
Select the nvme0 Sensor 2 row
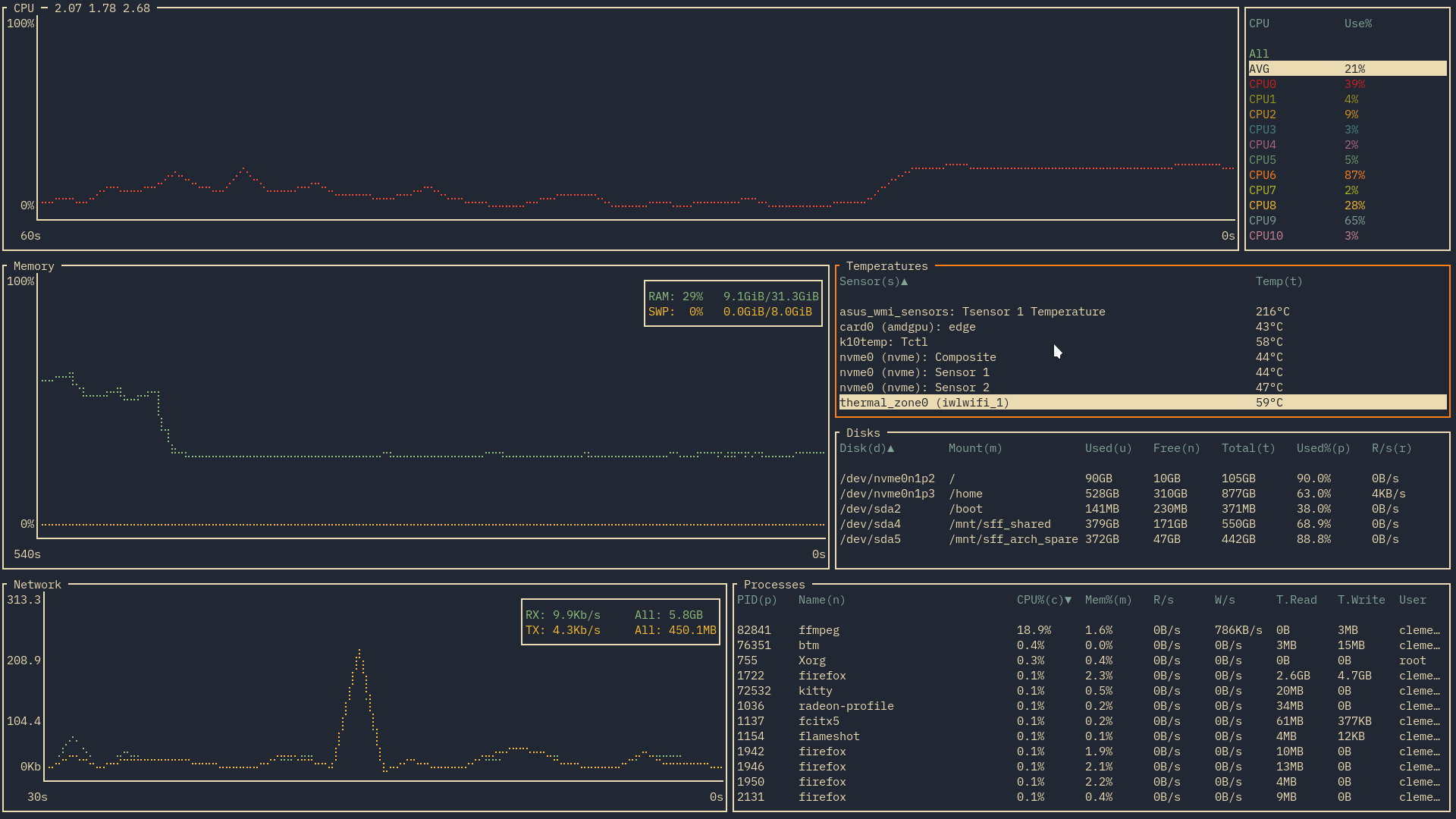1143,388
